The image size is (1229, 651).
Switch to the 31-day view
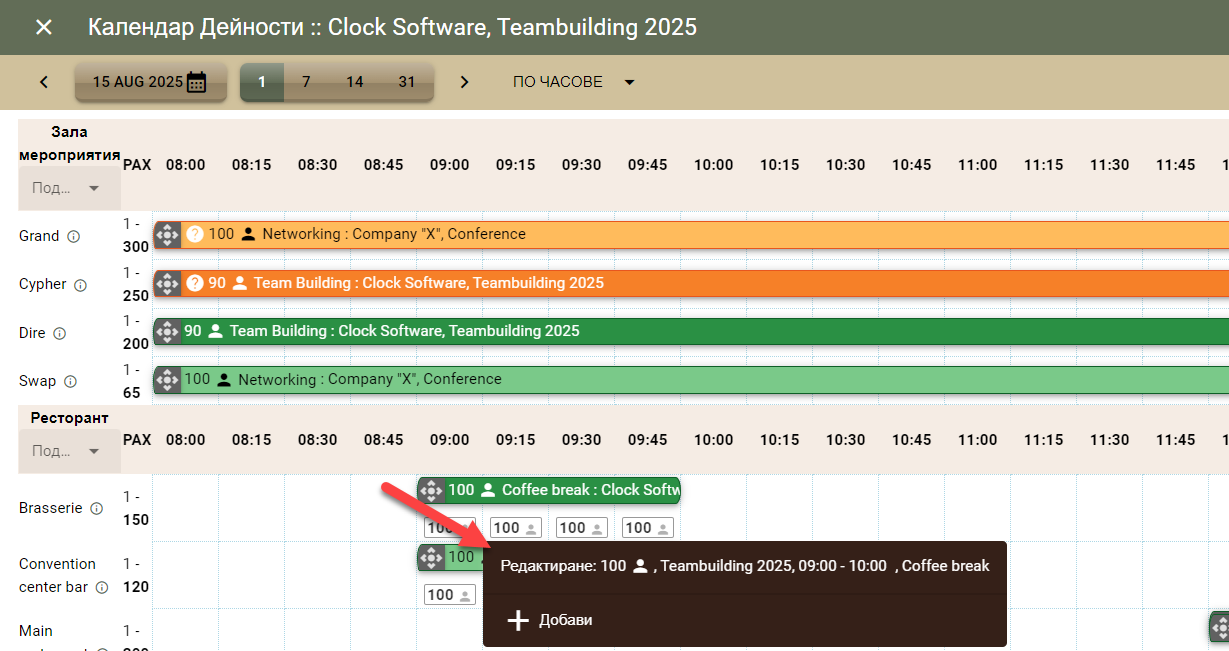pyautogui.click(x=407, y=82)
